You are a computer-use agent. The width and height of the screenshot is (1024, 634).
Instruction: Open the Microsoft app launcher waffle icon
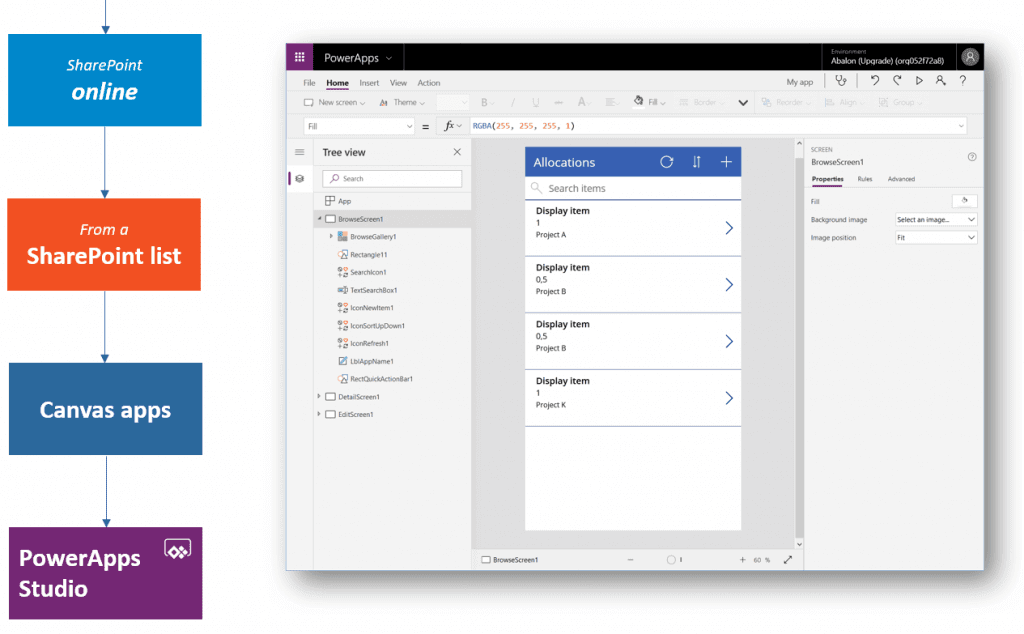(x=299, y=57)
